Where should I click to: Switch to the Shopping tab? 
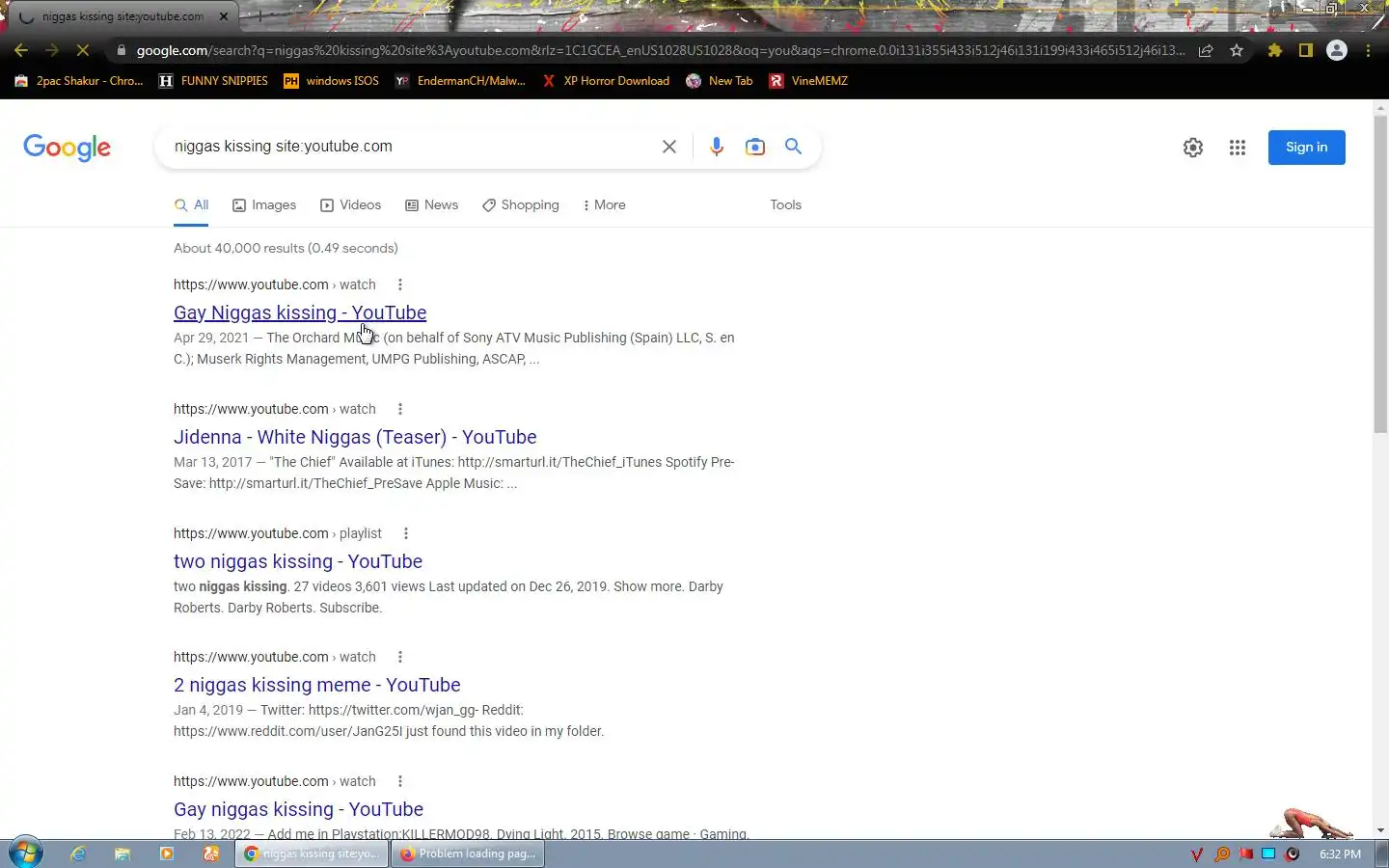point(520,205)
